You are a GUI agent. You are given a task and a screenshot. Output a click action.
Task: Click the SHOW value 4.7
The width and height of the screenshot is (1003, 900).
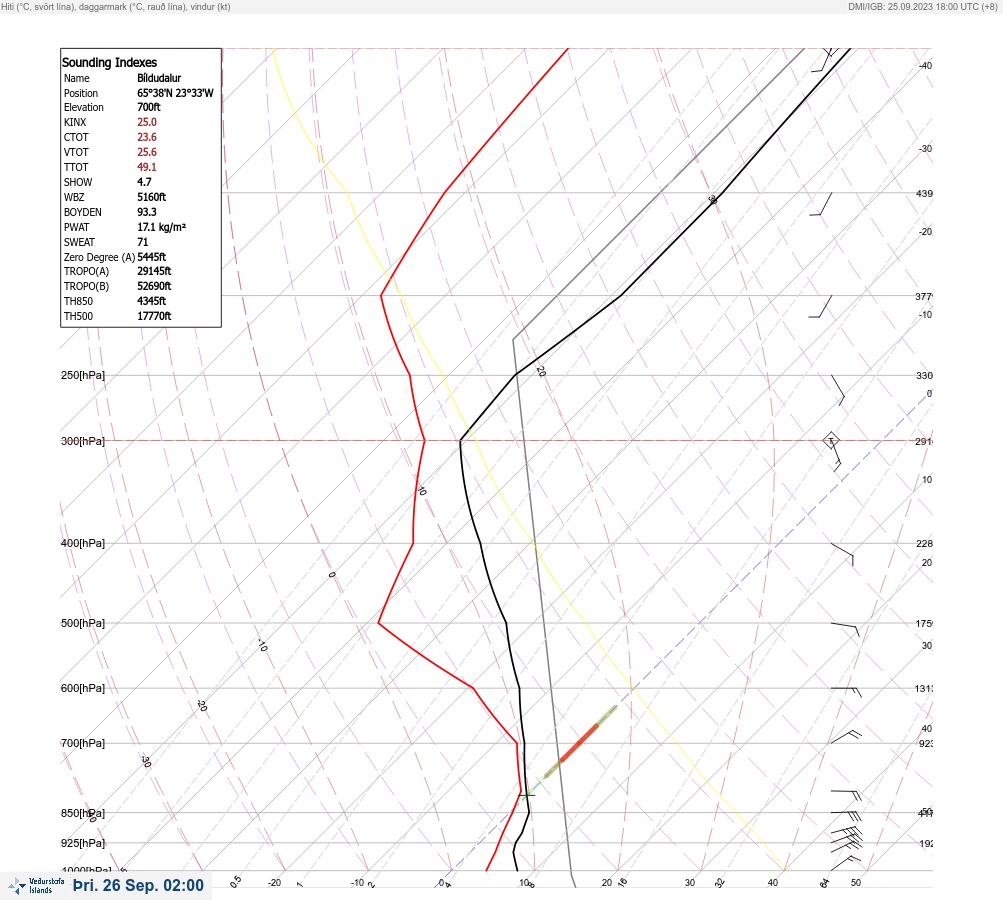coord(144,182)
